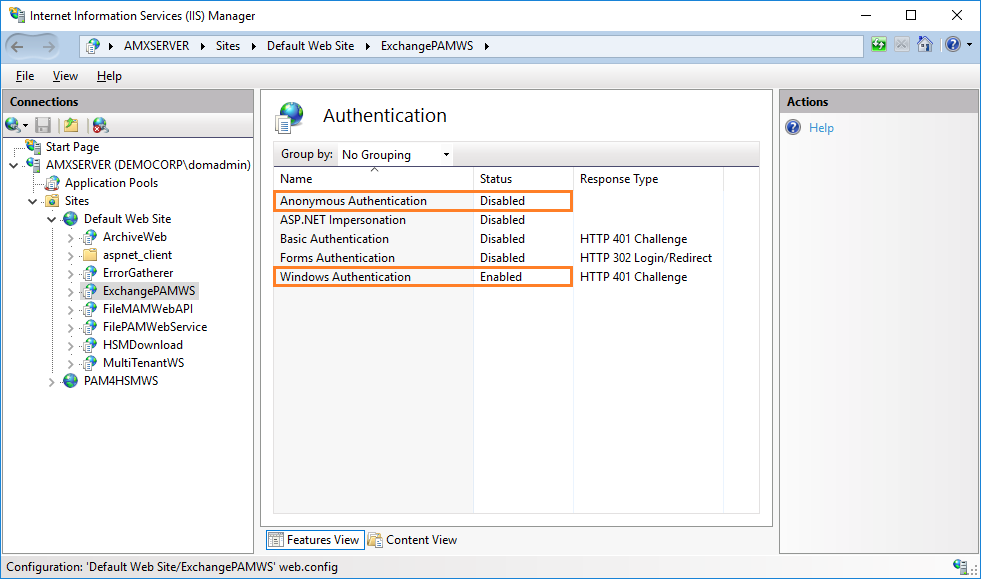The width and height of the screenshot is (981, 579).
Task: Expand the PAM4HSMWS site node
Action: point(52,381)
